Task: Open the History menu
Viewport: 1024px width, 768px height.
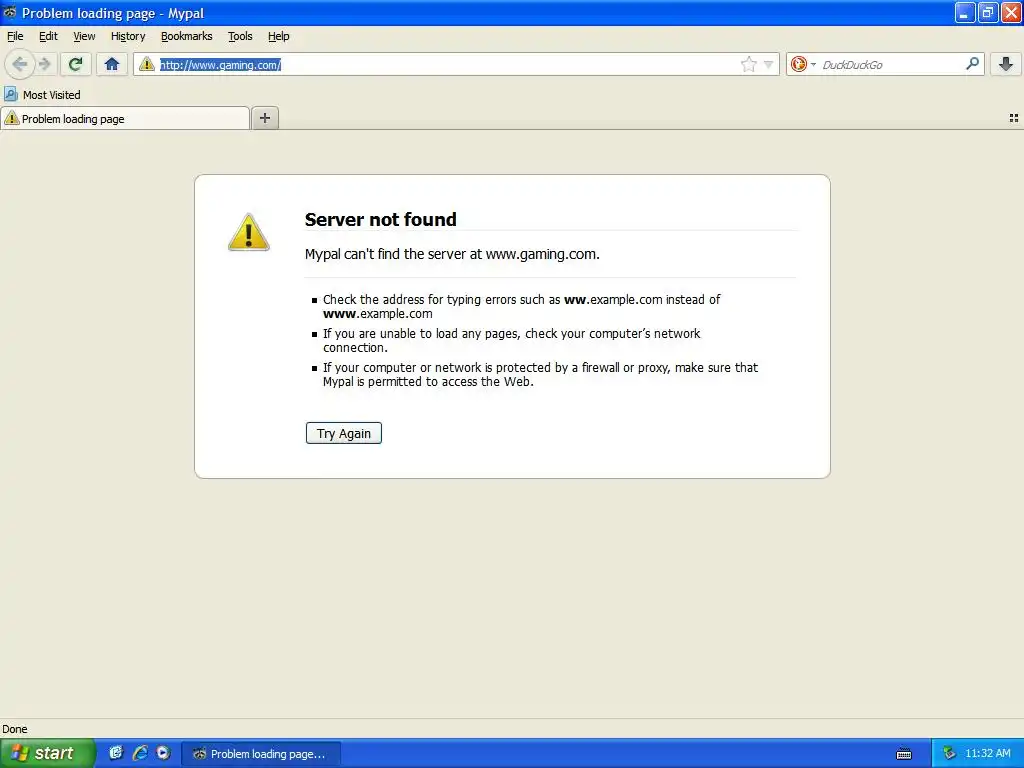Action: [128, 36]
